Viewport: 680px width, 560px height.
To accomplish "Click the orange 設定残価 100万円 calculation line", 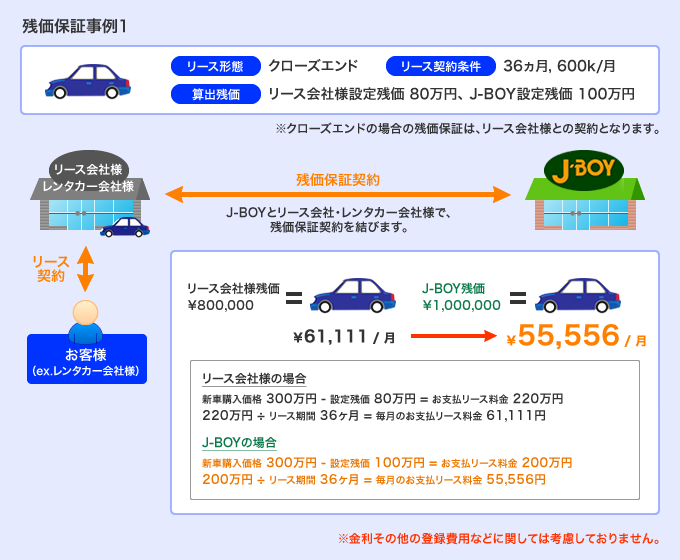I will coord(387,463).
